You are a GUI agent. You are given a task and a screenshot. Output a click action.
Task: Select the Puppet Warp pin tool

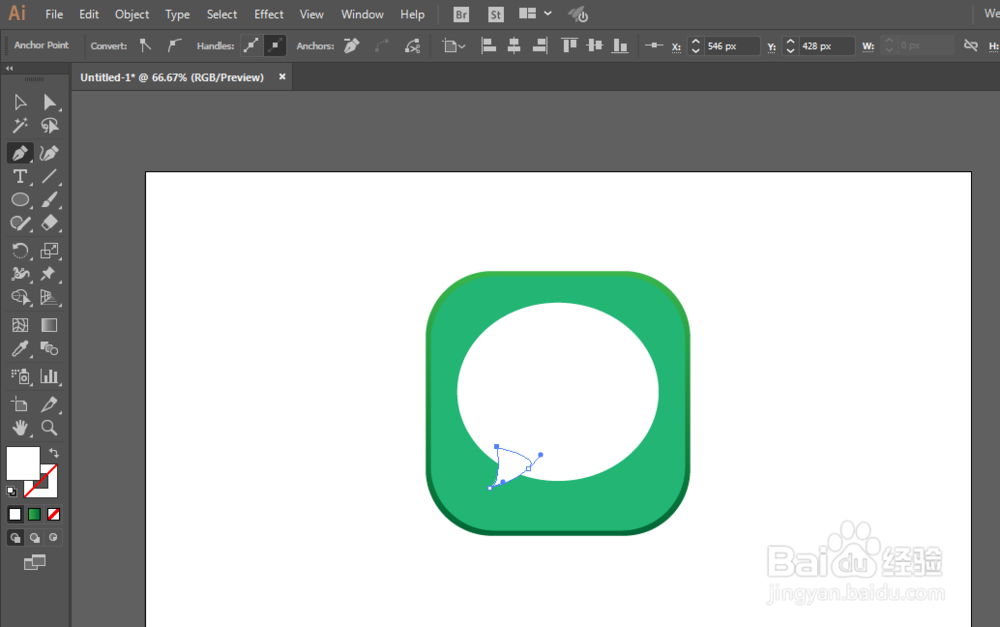tap(49, 274)
